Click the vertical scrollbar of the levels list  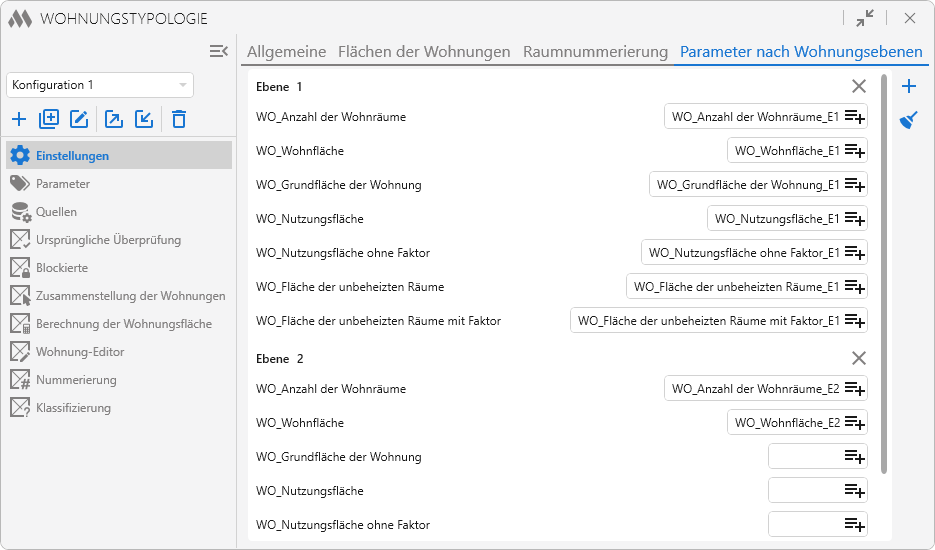click(883, 270)
